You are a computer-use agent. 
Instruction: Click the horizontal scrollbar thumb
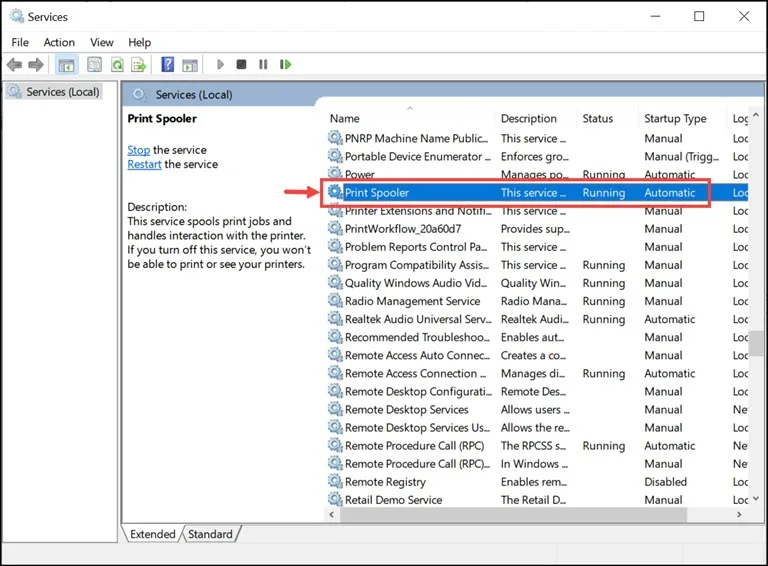(x=513, y=514)
